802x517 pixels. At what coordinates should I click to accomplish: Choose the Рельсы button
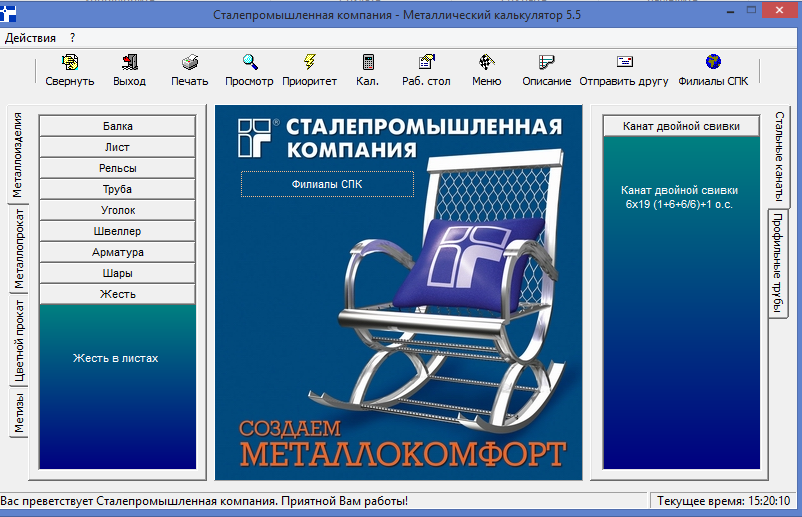coord(118,168)
